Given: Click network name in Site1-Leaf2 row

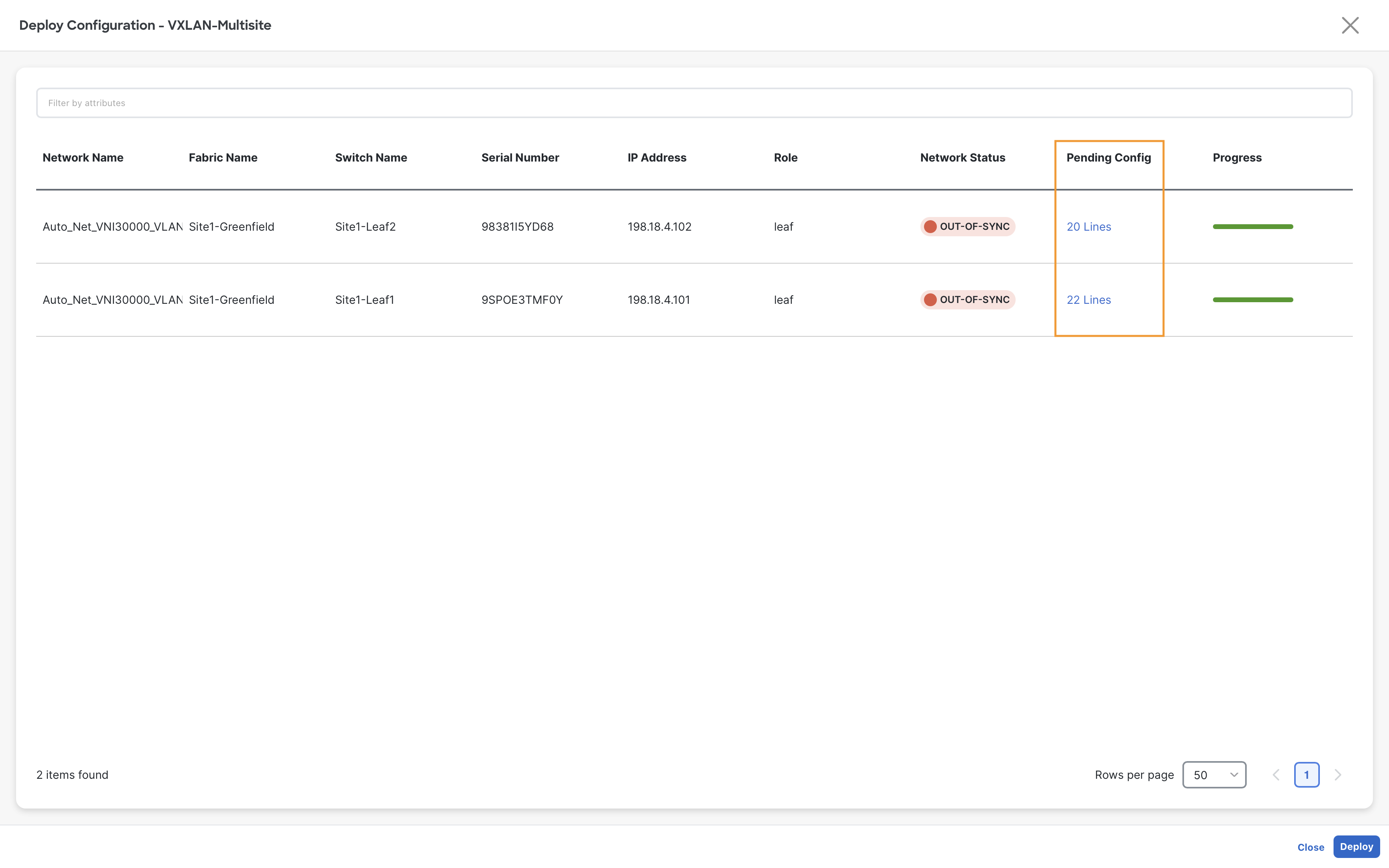Looking at the screenshot, I should 113,227.
